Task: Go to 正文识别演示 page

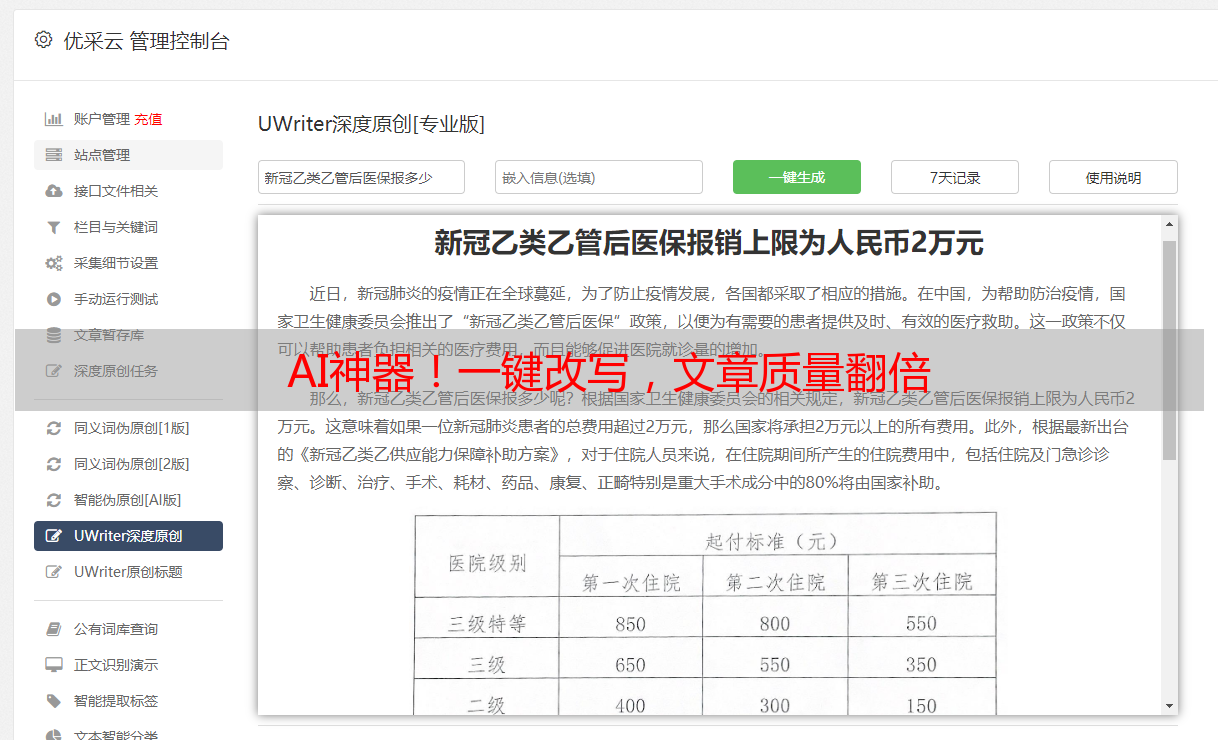Action: click(116, 665)
